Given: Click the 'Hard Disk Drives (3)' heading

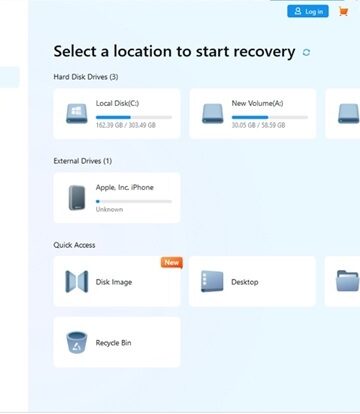Looking at the screenshot, I should (86, 77).
